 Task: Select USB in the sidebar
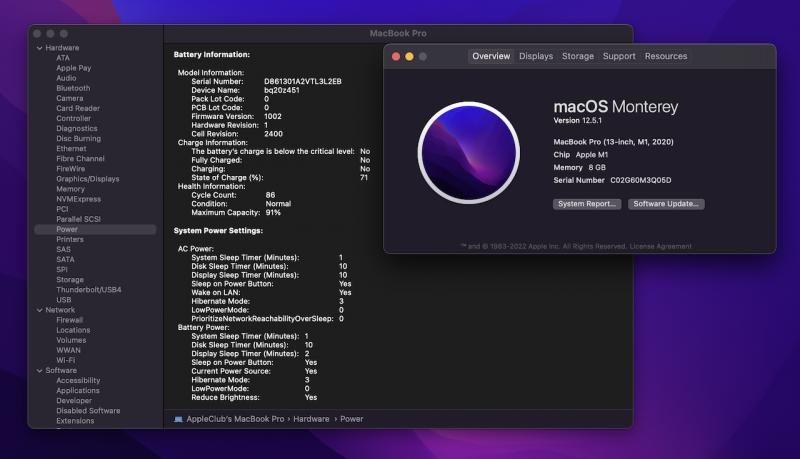pos(64,300)
